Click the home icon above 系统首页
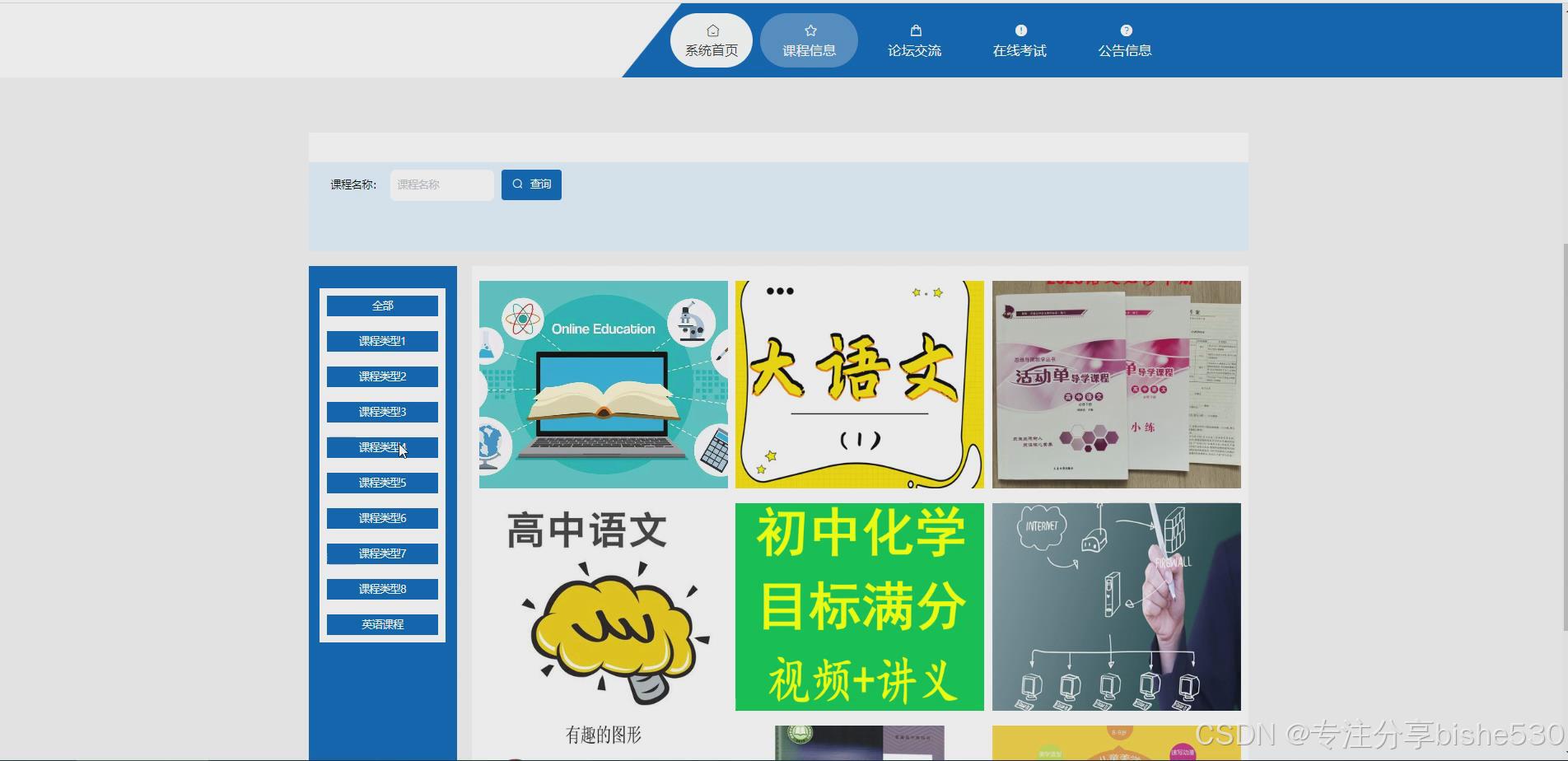Image resolution: width=1568 pixels, height=761 pixels. click(711, 29)
